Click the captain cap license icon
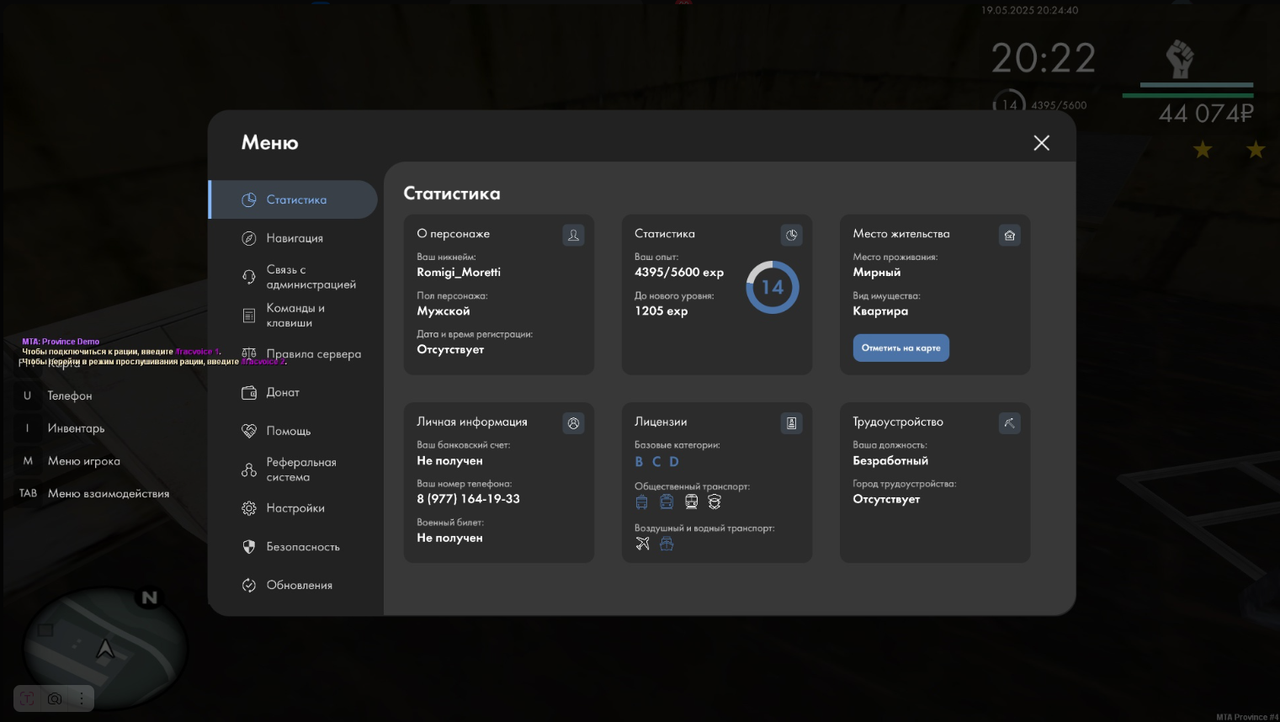1280x722 pixels. click(x=714, y=502)
